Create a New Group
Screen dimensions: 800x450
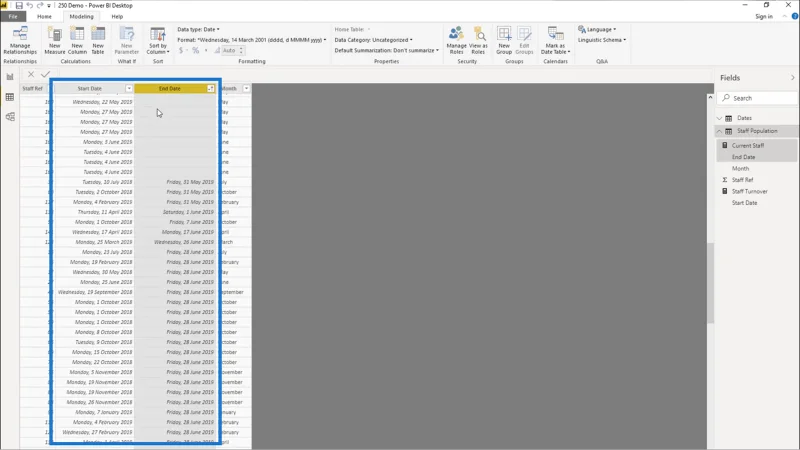(x=504, y=40)
